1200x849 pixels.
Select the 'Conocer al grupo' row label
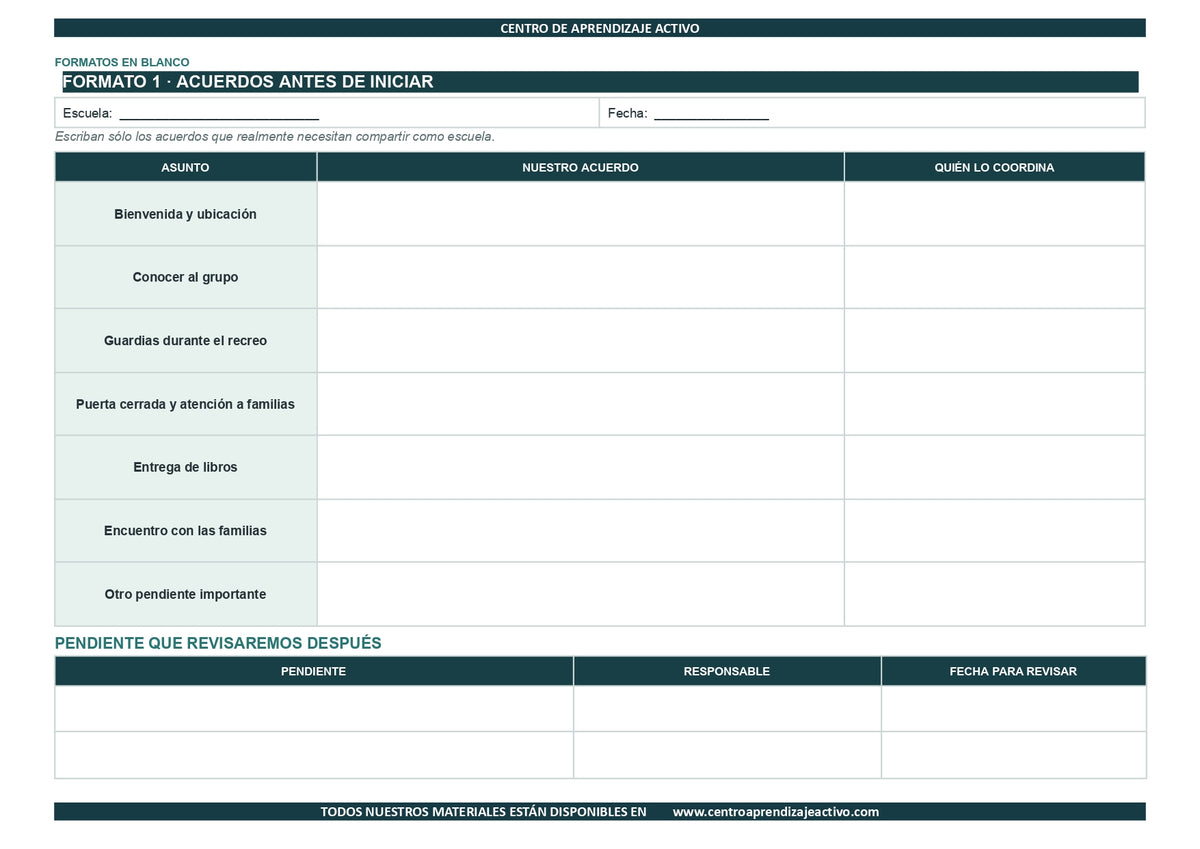(186, 277)
